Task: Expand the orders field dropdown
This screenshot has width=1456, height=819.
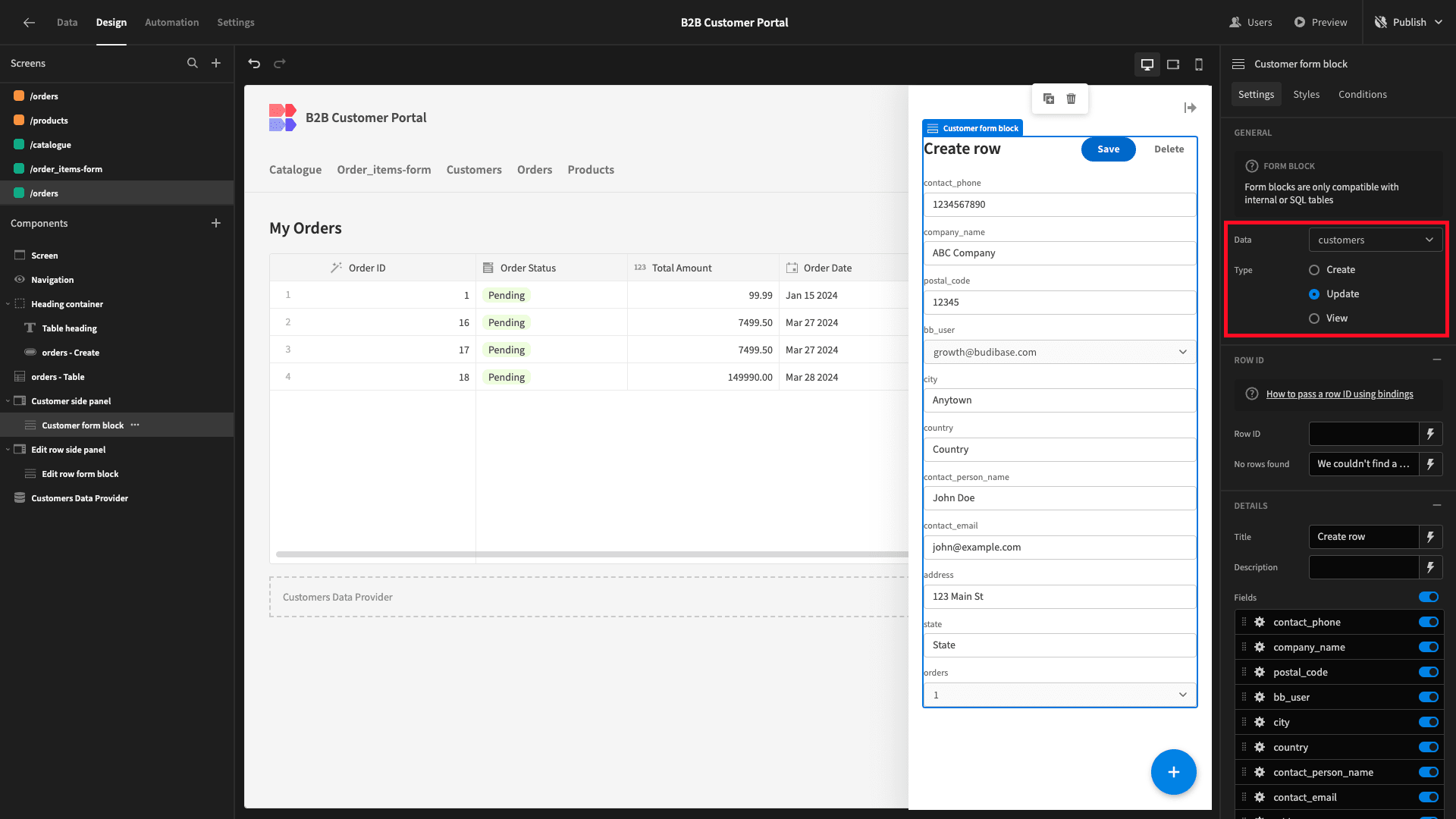Action: (x=1182, y=693)
